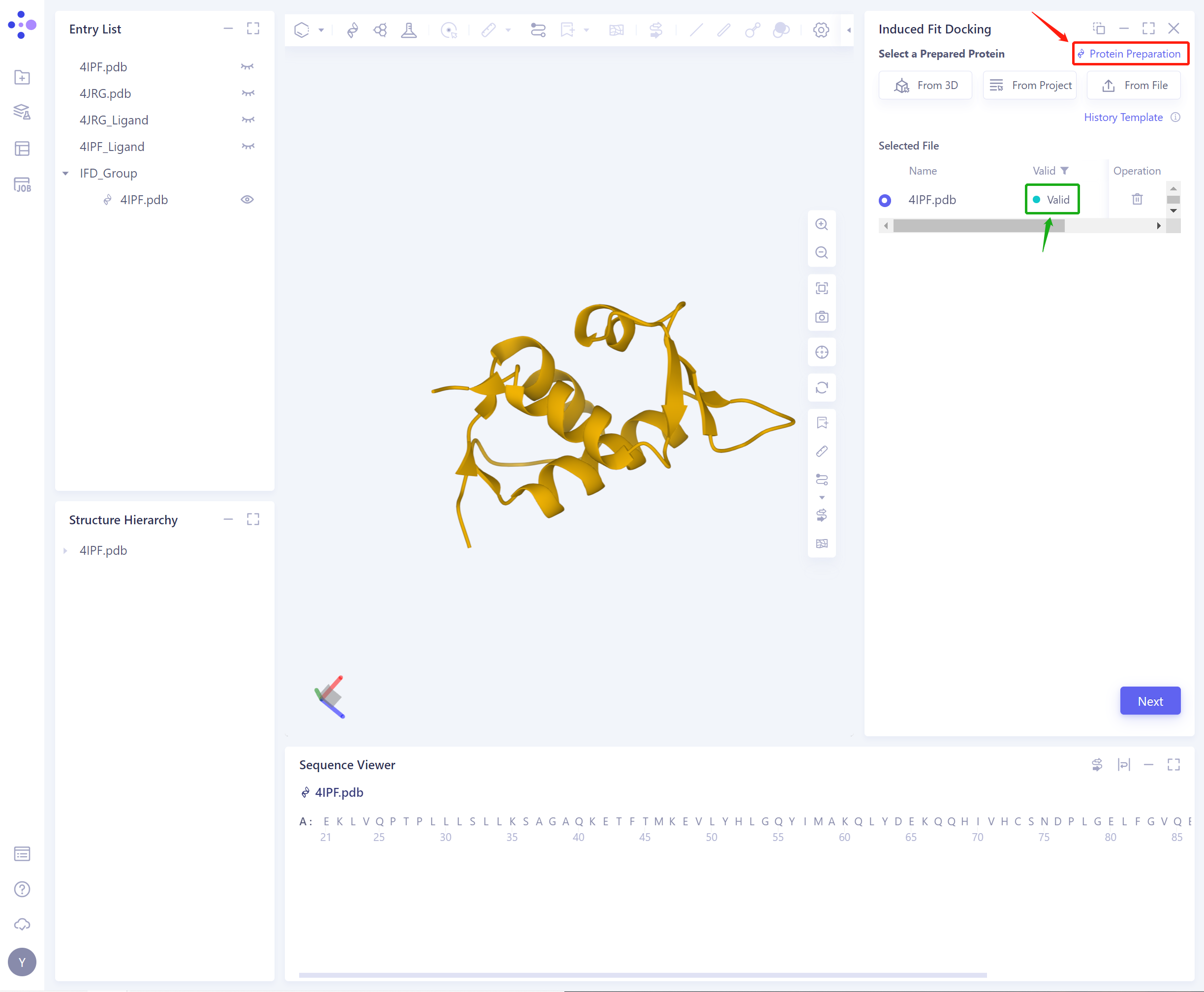This screenshot has width=1204, height=992.
Task: Choose From File protein source
Action: (x=1134, y=85)
